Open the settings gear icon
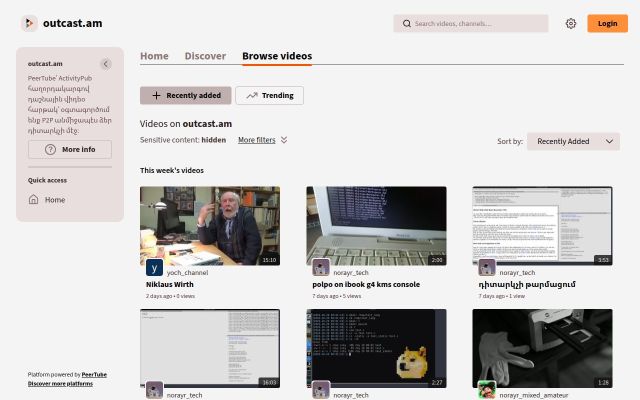This screenshot has width=640, height=400. pyautogui.click(x=571, y=24)
